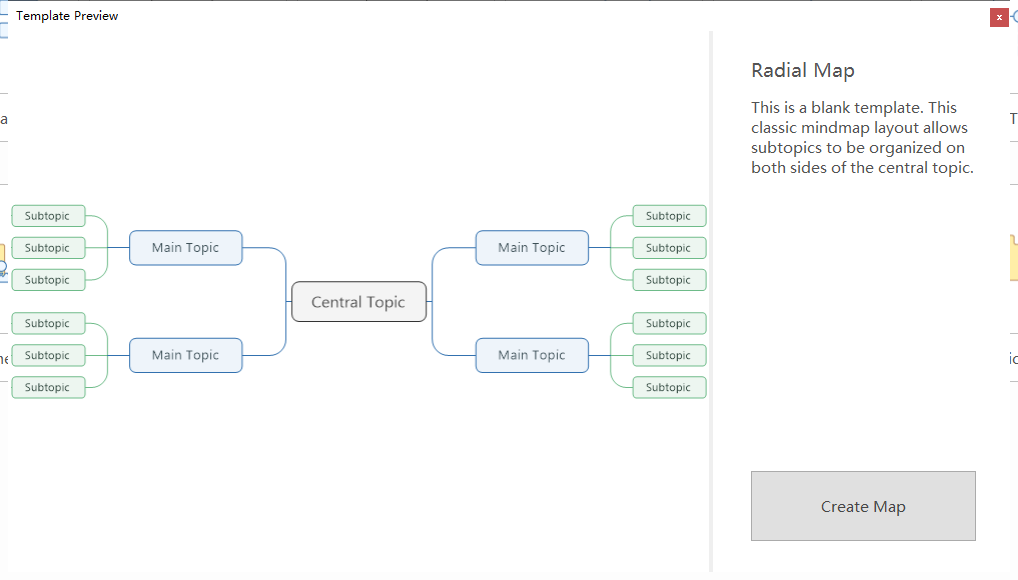The height and width of the screenshot is (580, 1018).
Task: Click the first Subtopic under lower-left Main Topic
Action: pos(48,323)
